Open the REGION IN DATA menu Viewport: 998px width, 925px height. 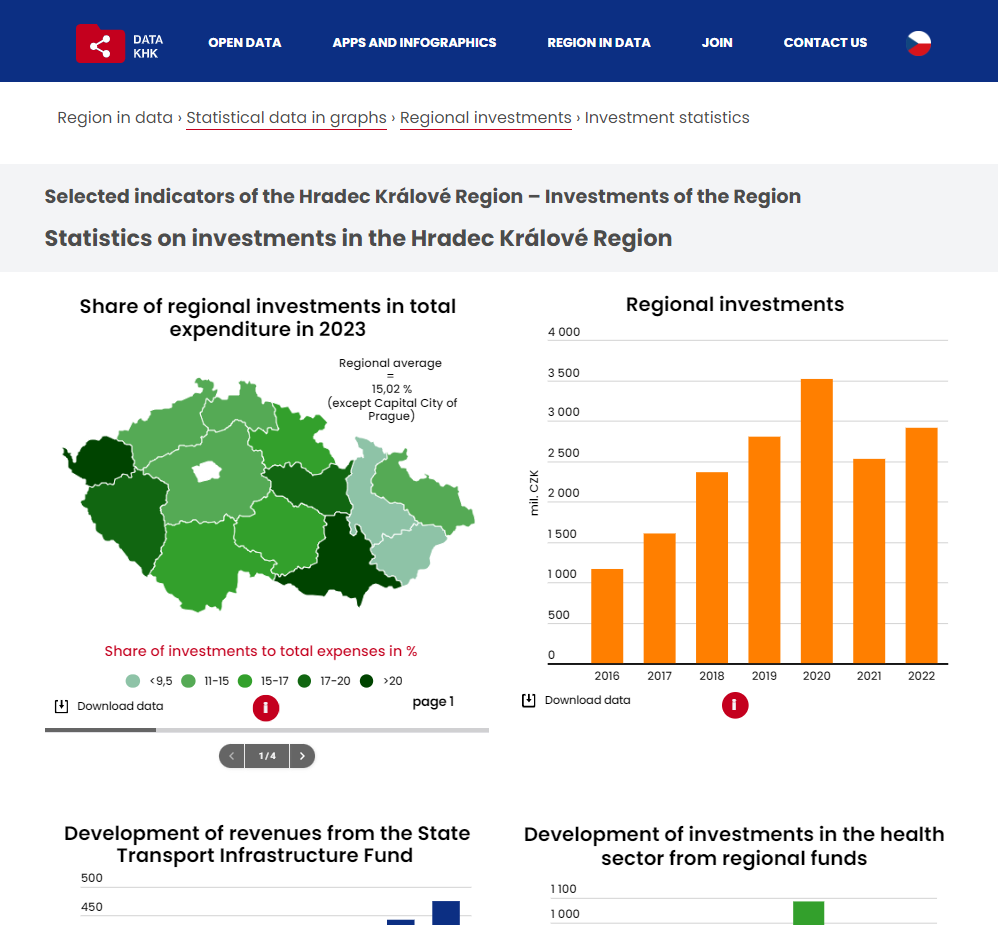(x=599, y=43)
